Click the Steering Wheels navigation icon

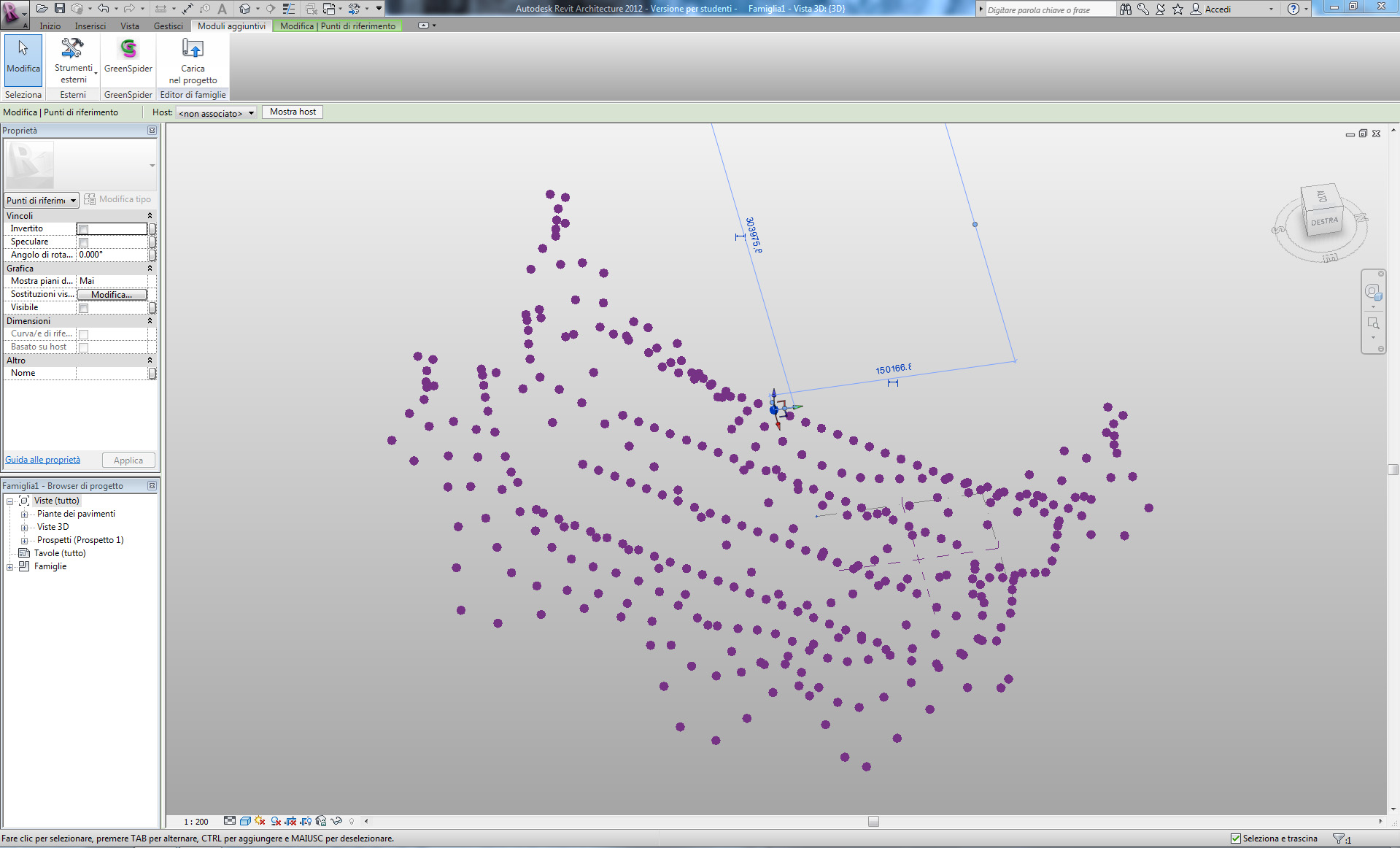[x=1372, y=292]
